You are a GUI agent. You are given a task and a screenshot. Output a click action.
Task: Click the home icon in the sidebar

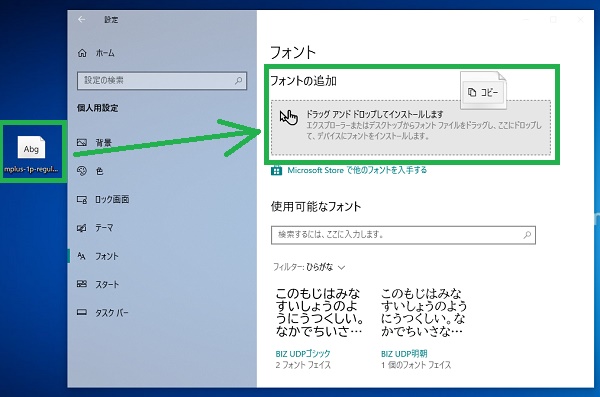coord(82,53)
